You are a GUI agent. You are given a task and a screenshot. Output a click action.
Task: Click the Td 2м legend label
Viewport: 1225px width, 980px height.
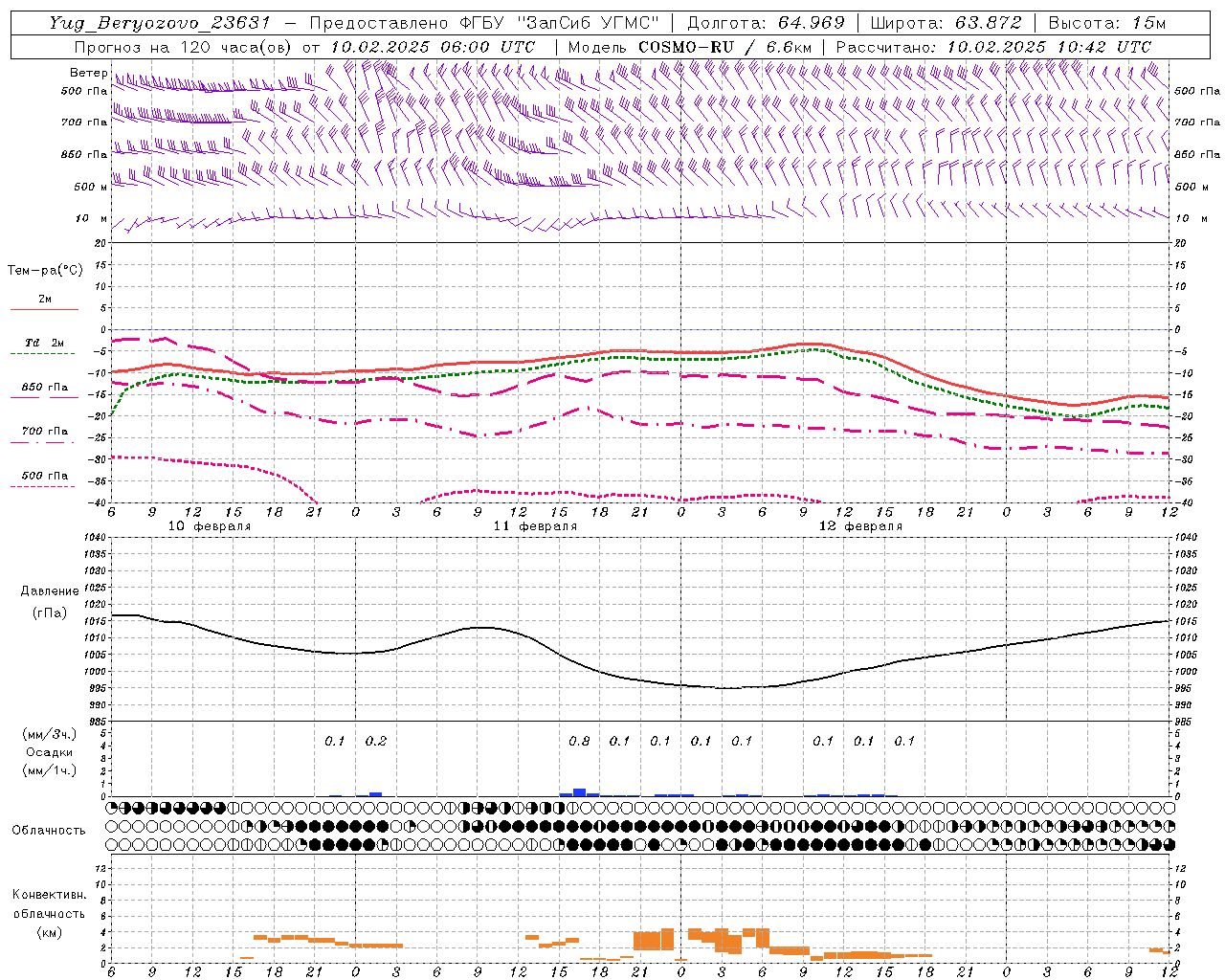[44, 343]
